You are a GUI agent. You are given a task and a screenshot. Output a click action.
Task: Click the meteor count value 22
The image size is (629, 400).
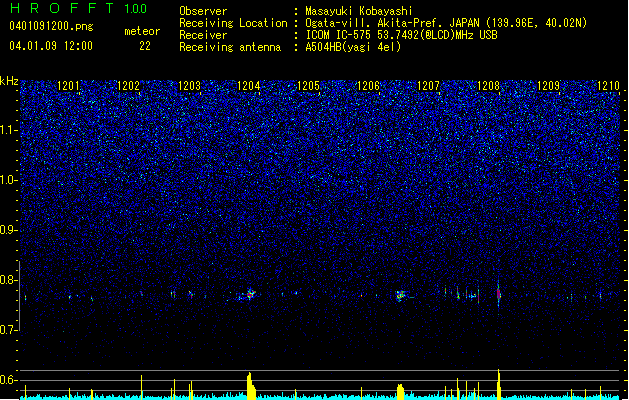(x=145, y=46)
